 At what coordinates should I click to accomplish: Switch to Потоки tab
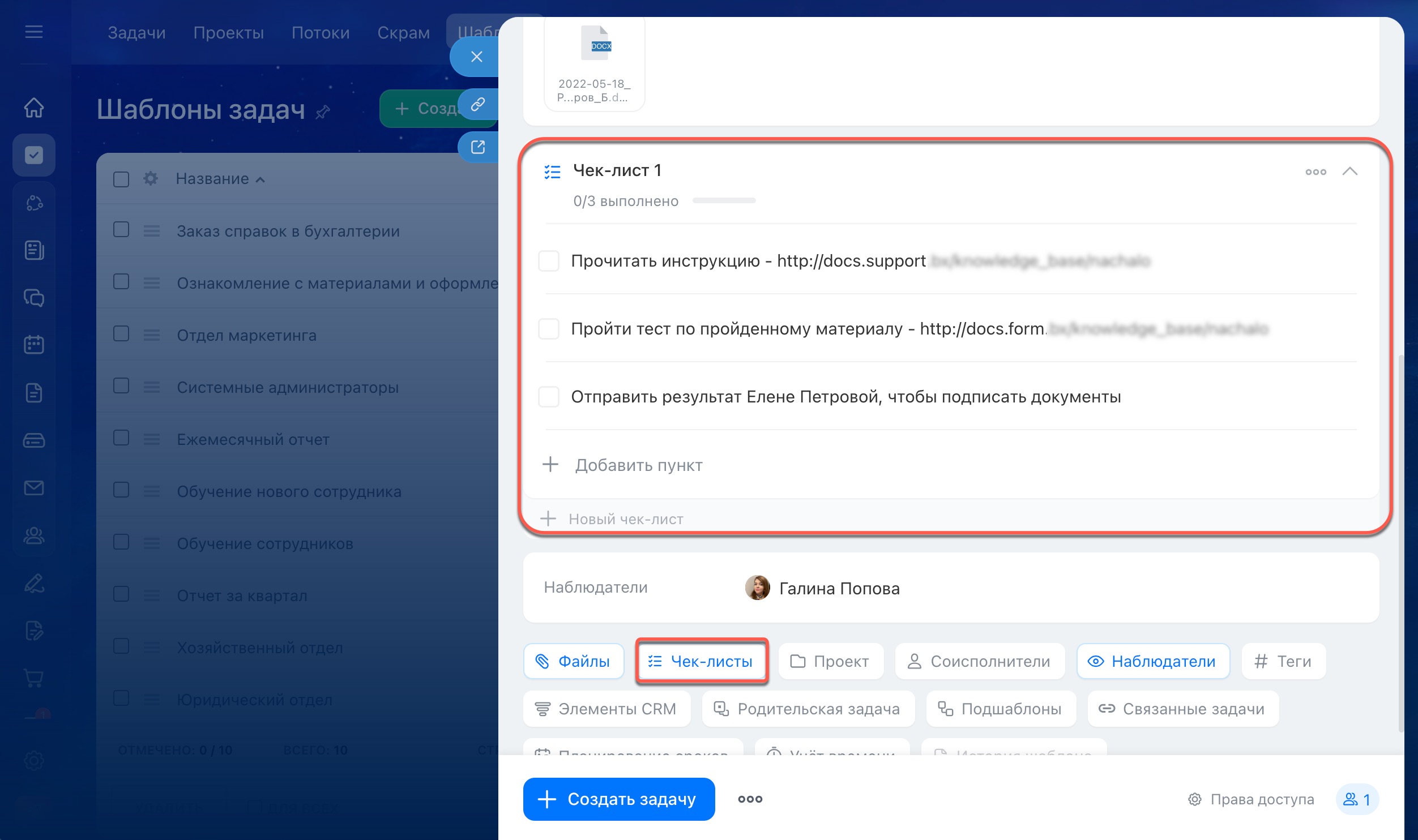pos(320,33)
